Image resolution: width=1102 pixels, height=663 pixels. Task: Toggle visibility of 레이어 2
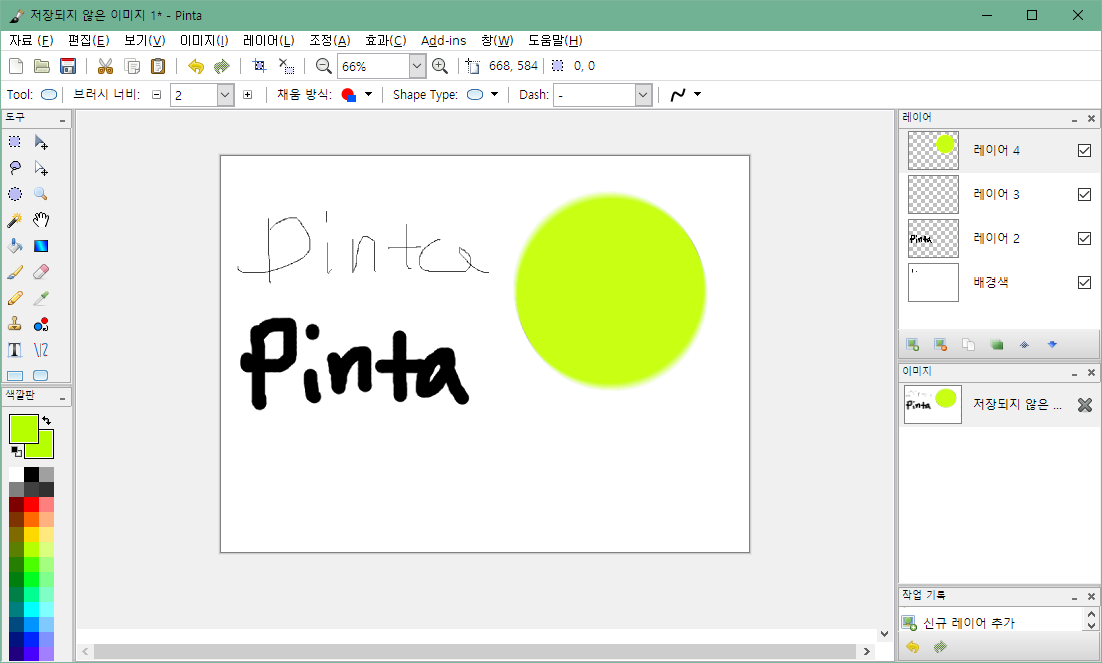click(x=1084, y=238)
